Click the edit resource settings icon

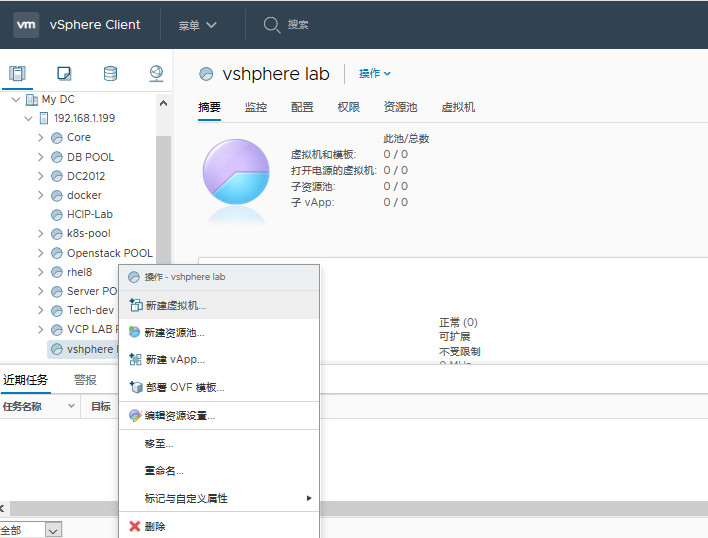tap(135, 415)
